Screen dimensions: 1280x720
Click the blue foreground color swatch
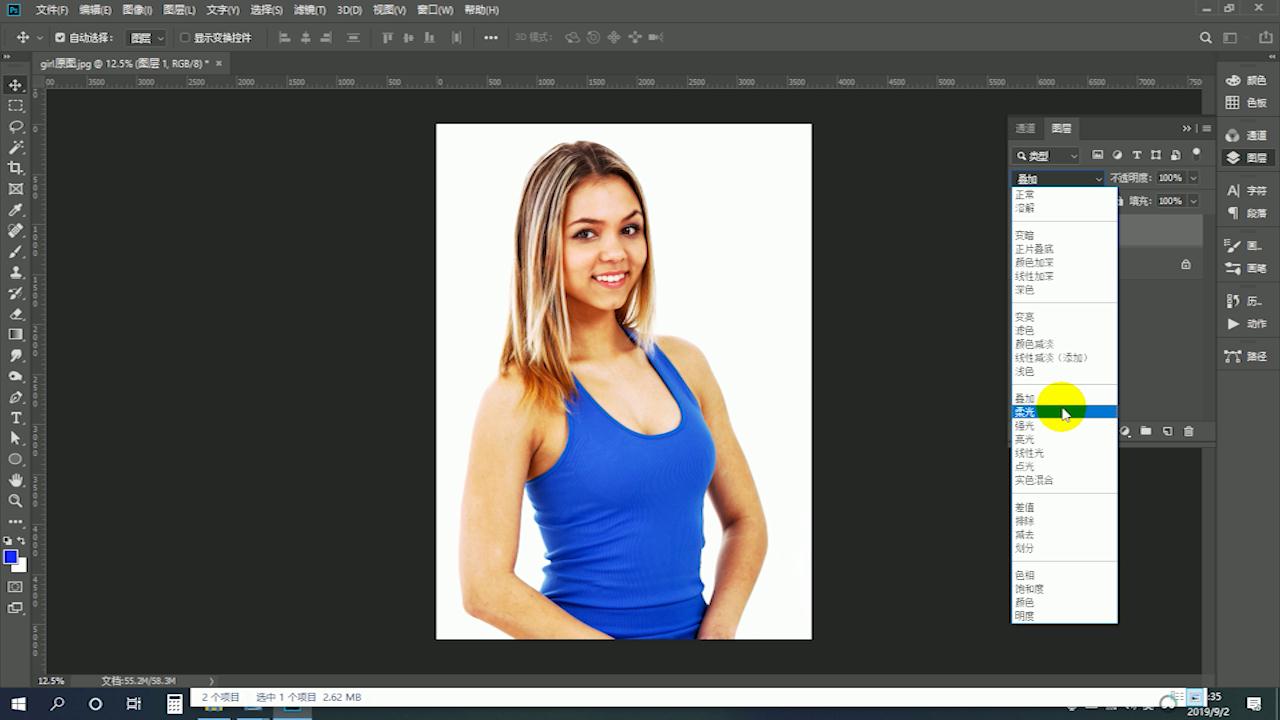pyautogui.click(x=11, y=557)
